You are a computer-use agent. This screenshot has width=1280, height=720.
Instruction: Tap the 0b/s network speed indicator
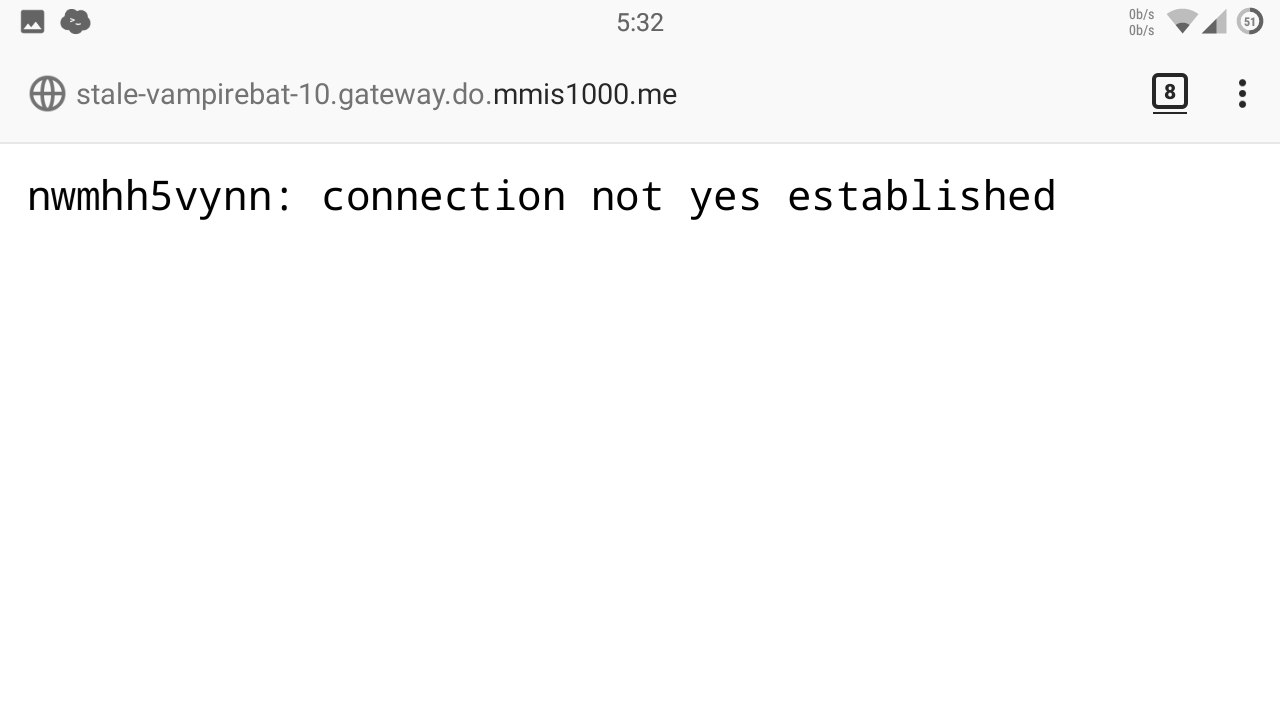pos(1141,22)
